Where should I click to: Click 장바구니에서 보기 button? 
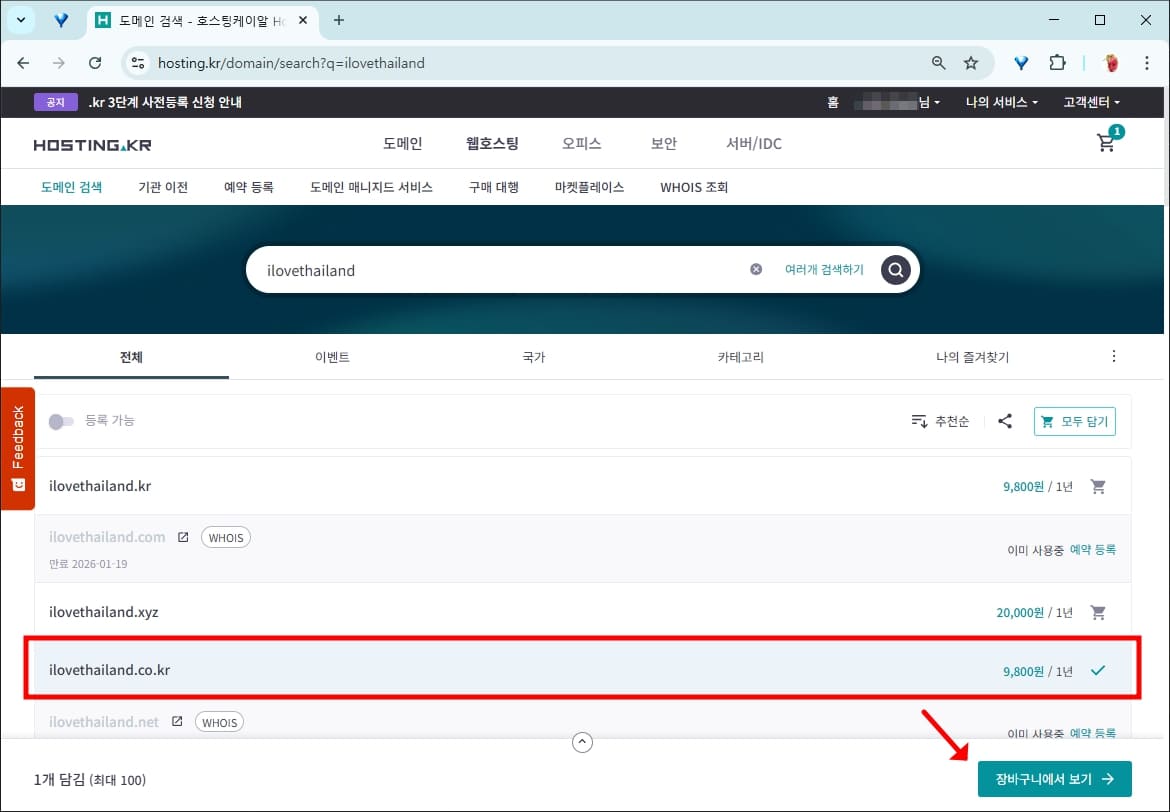1054,779
